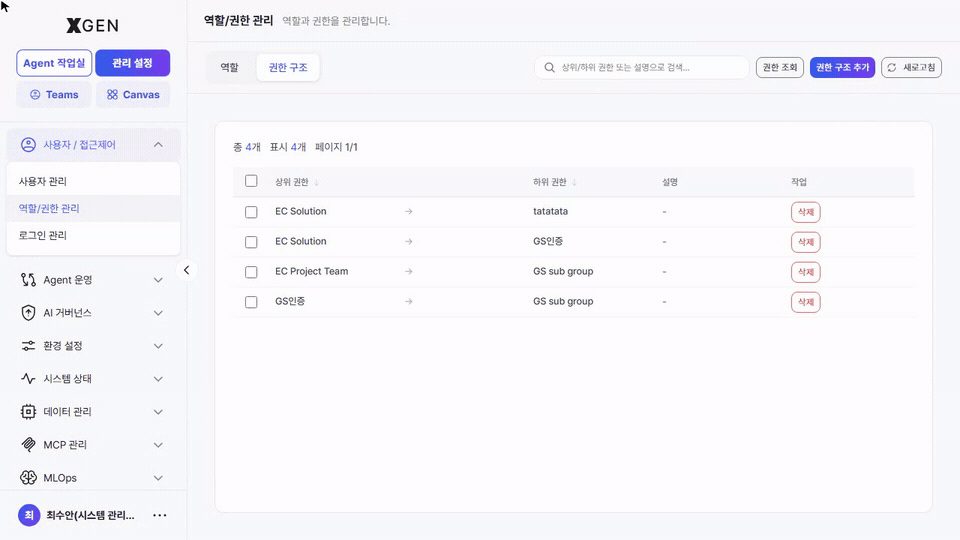Screen dimensions: 960x540
Task: Toggle the select-all header checkbox
Action: point(251,181)
